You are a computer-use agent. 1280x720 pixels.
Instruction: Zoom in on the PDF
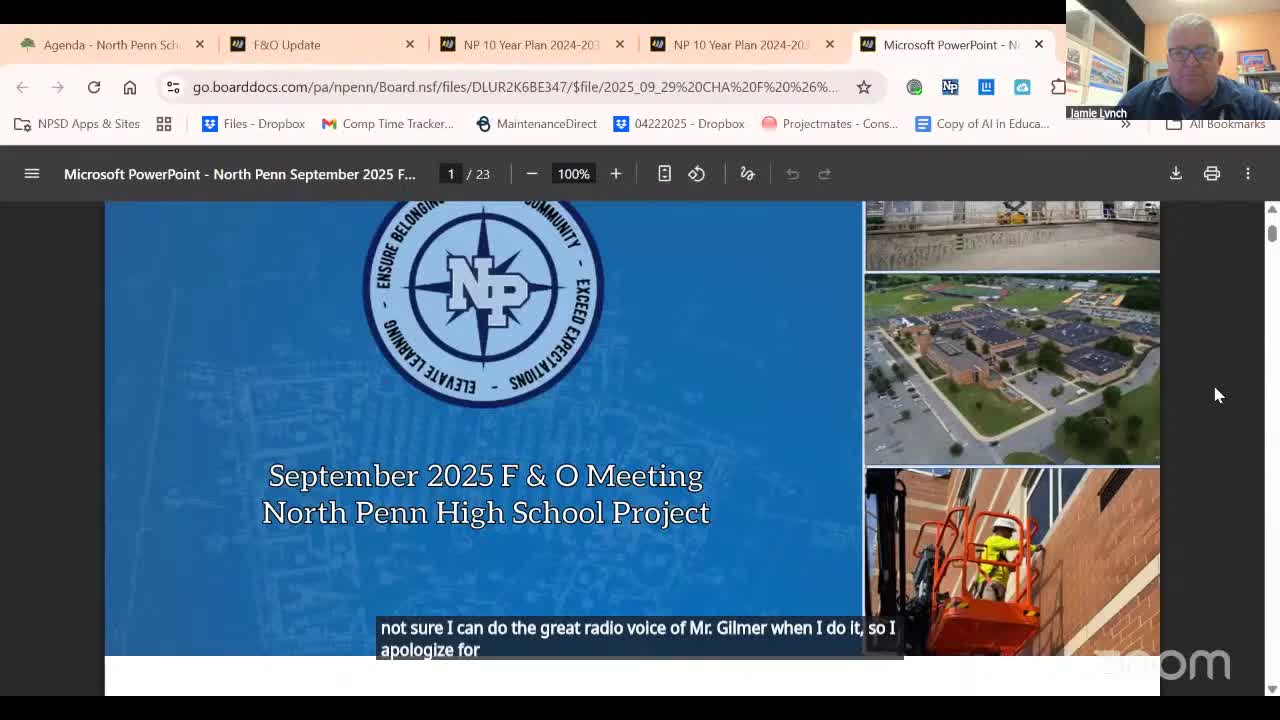pos(616,174)
